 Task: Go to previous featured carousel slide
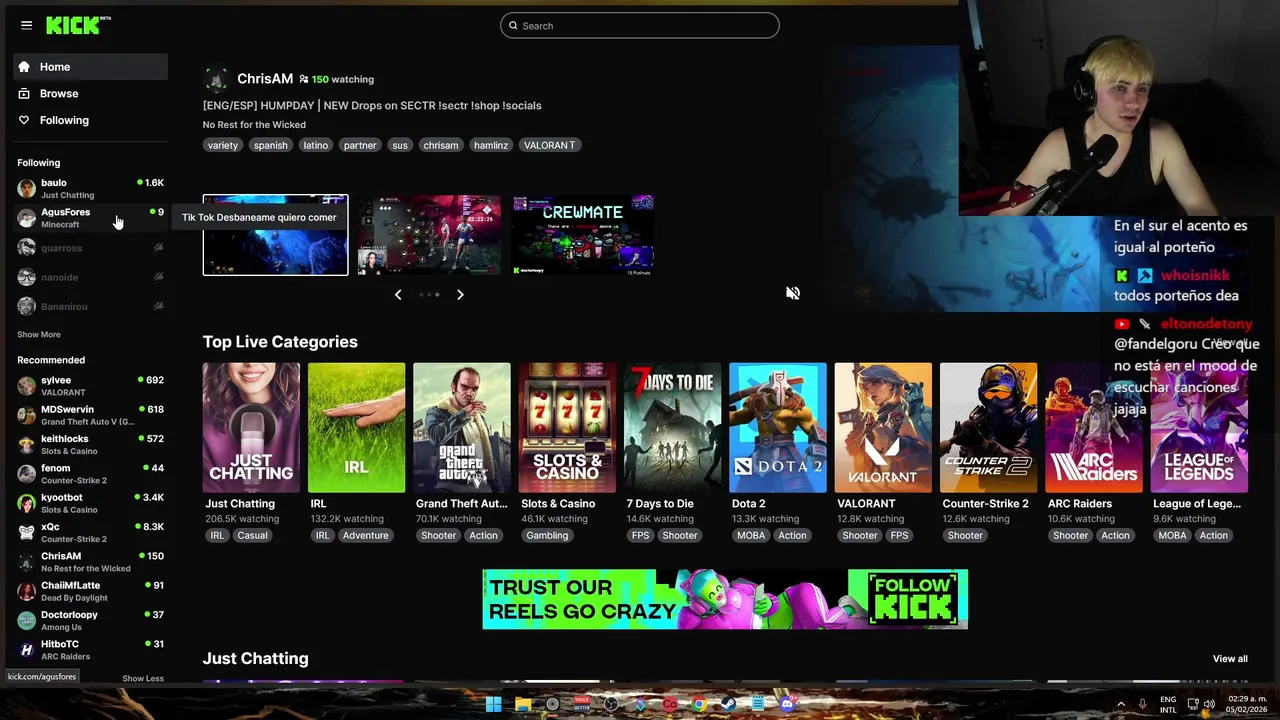click(x=398, y=294)
